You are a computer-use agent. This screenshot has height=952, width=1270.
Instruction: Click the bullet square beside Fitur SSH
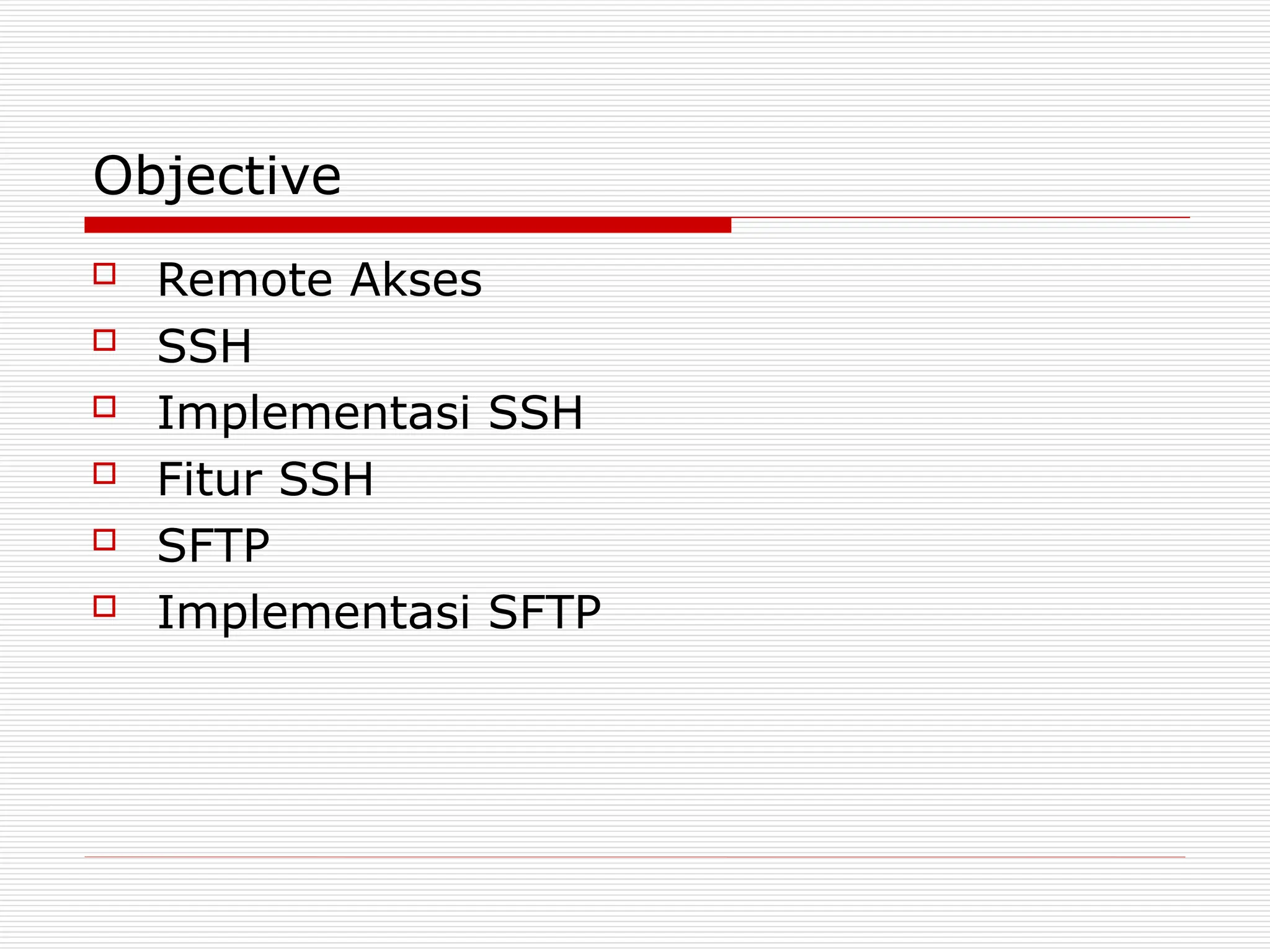[104, 473]
